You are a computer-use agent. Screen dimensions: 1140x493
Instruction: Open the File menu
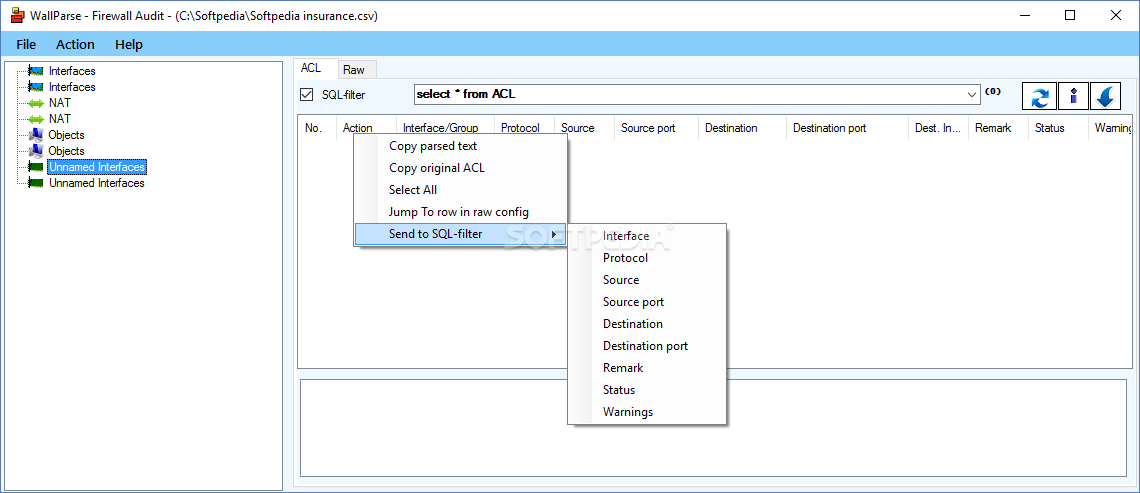(25, 44)
